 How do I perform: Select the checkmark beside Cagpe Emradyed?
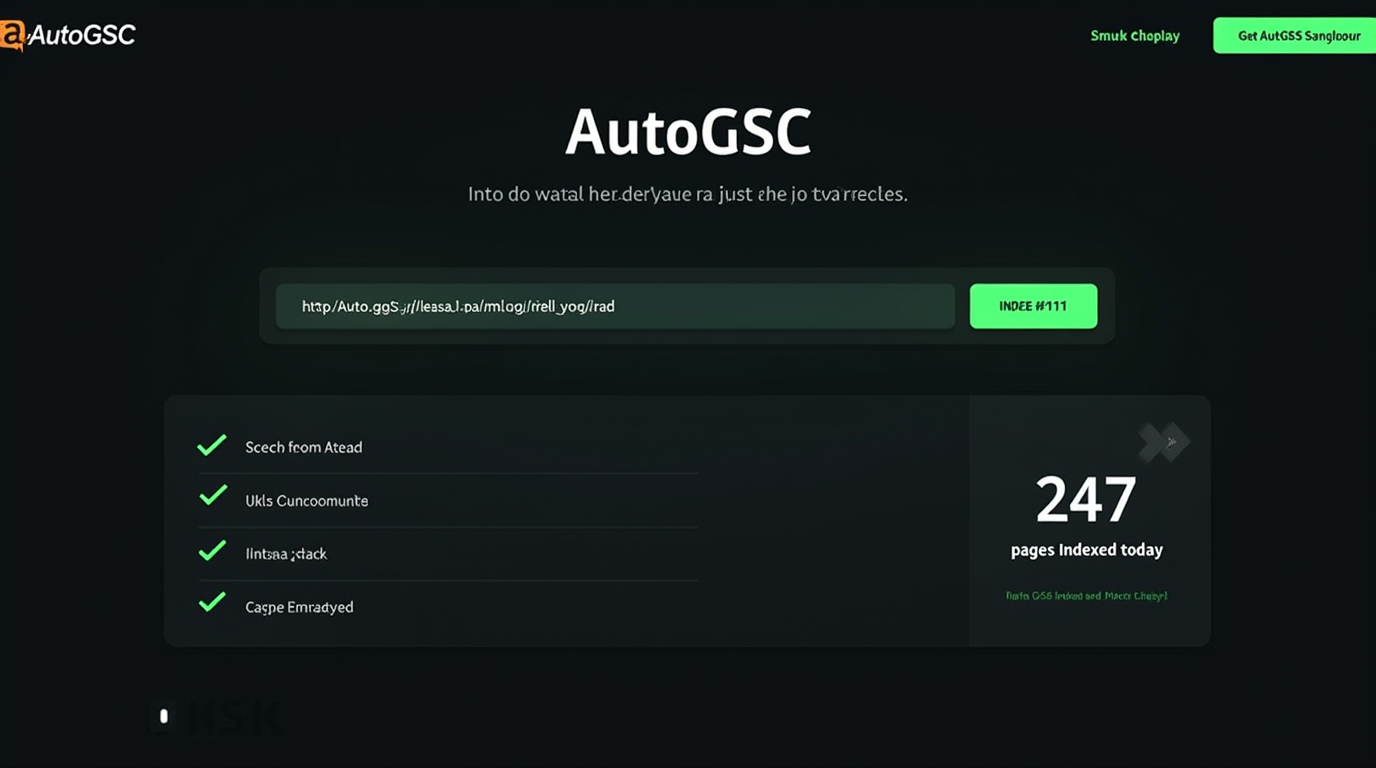click(212, 601)
